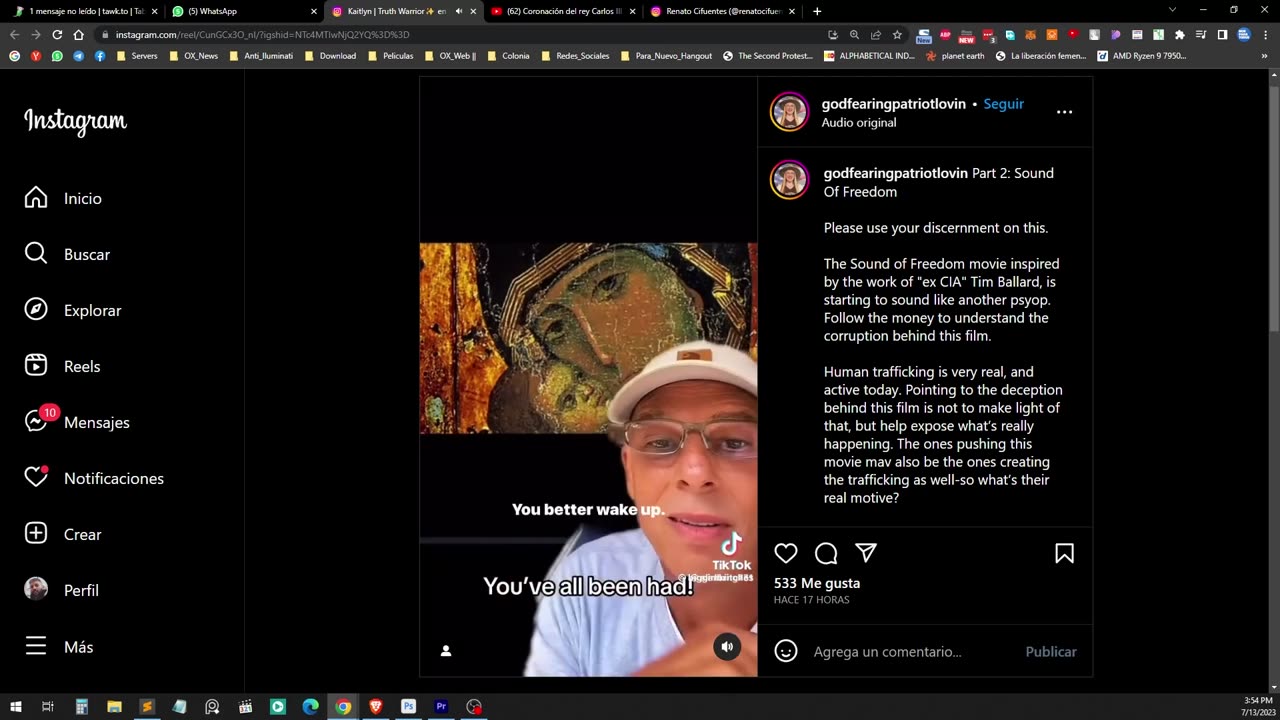Open OX_News bookmark folder
Image resolution: width=1280 pixels, height=720 pixels.
(x=193, y=56)
